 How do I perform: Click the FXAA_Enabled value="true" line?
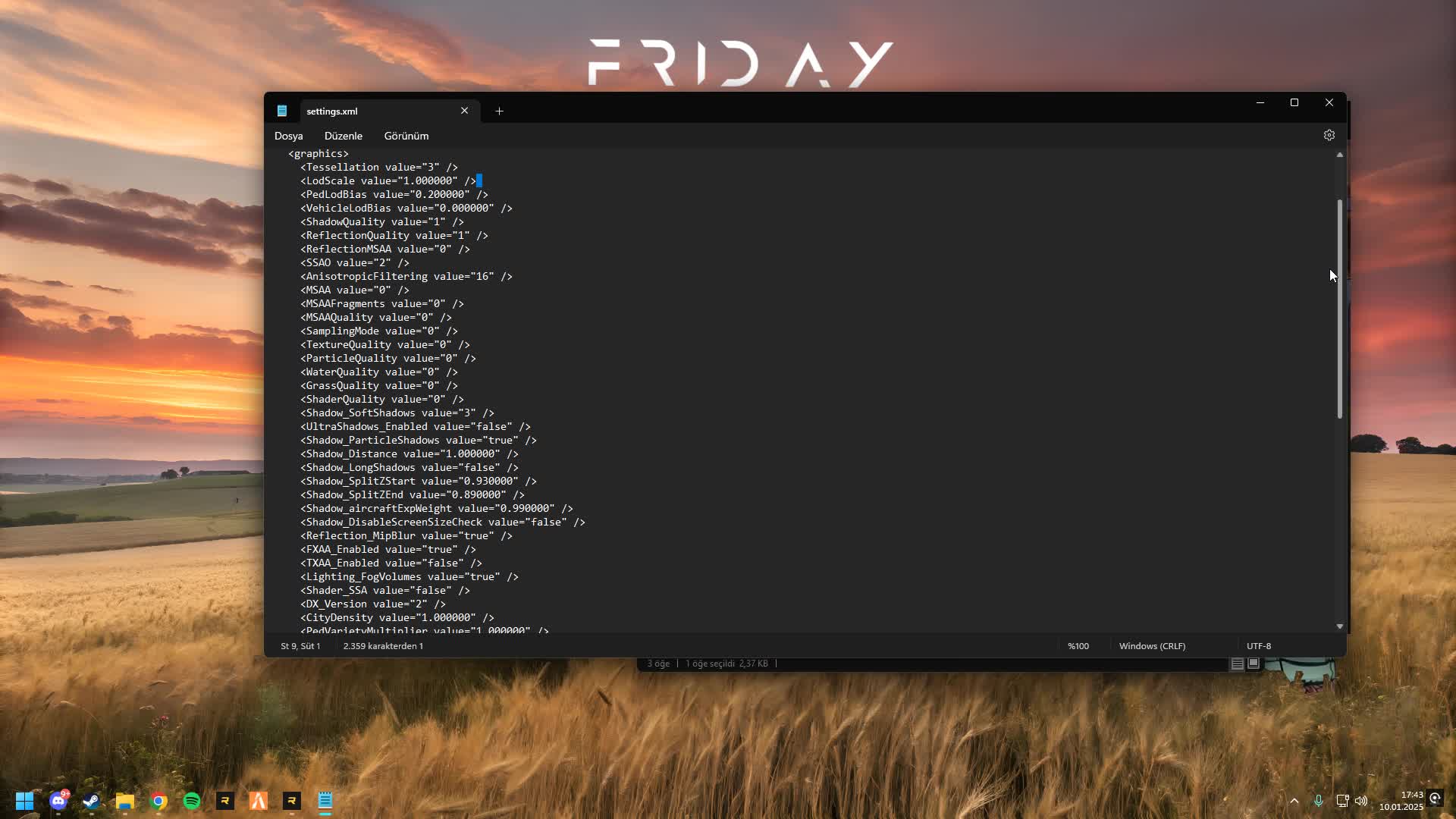click(x=388, y=550)
